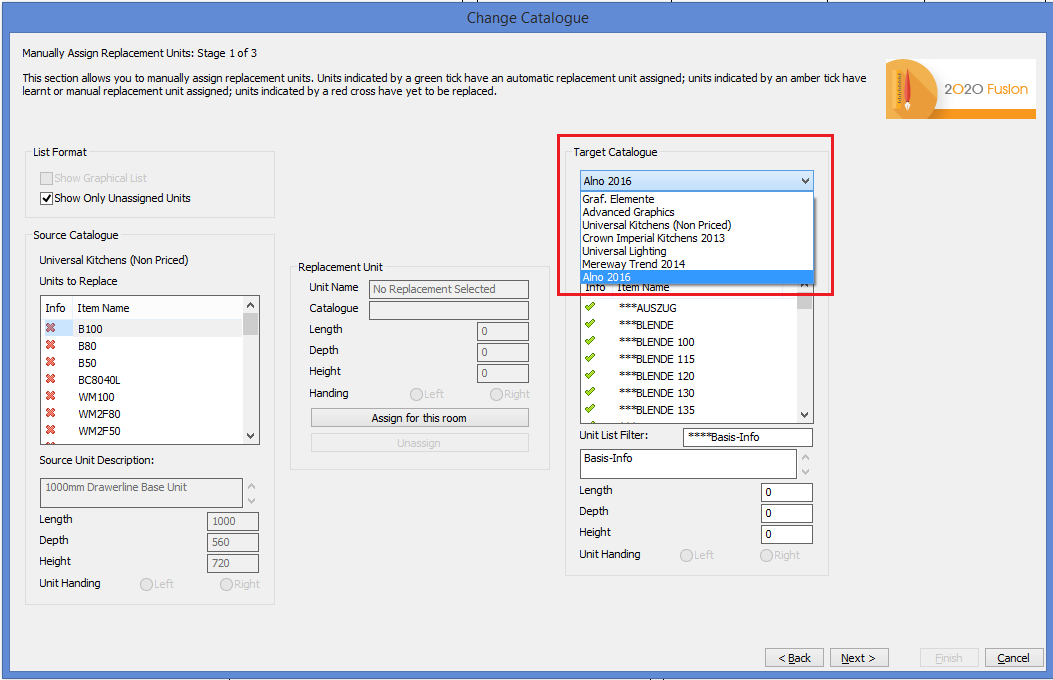Viewport: 1053px width, 680px height.
Task: Select ***AUSZUG in target item list
Action: [x=689, y=307]
